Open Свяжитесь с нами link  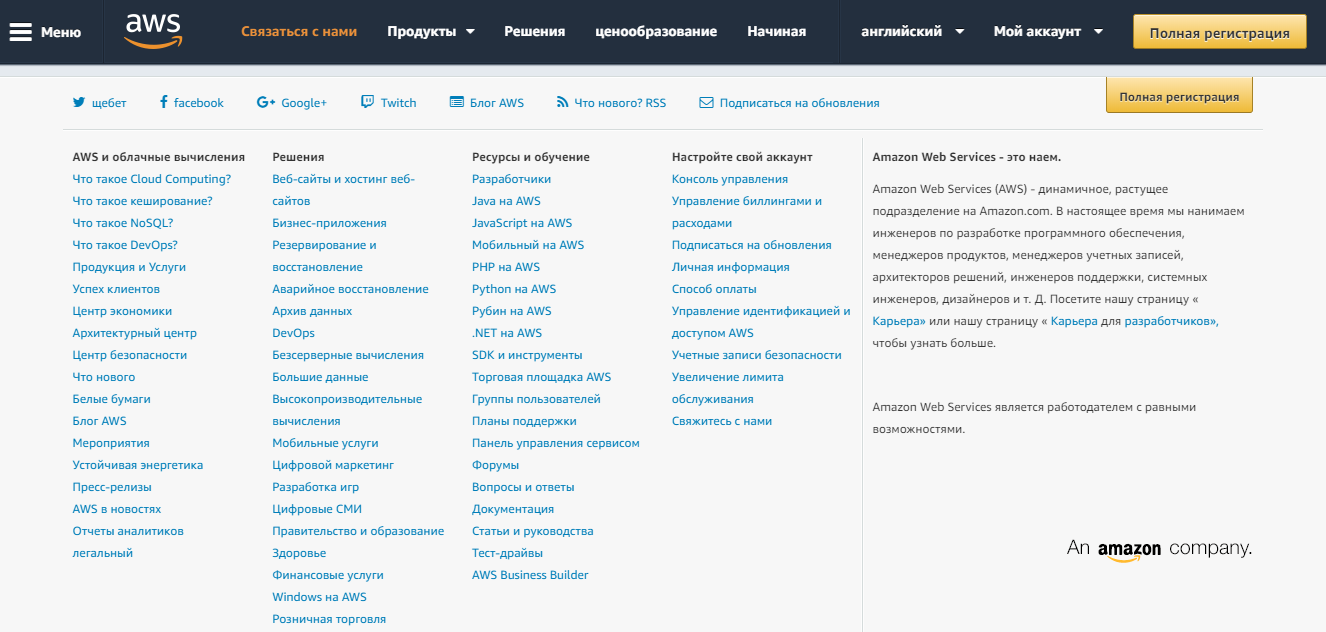point(722,421)
